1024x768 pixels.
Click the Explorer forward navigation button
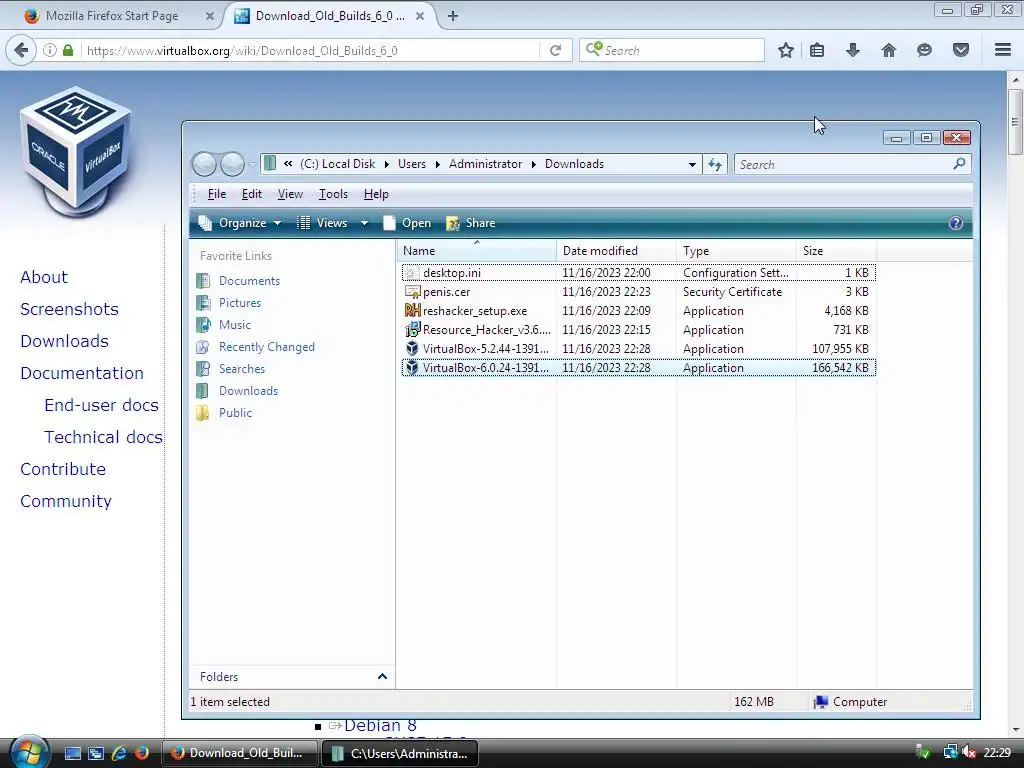click(x=232, y=164)
